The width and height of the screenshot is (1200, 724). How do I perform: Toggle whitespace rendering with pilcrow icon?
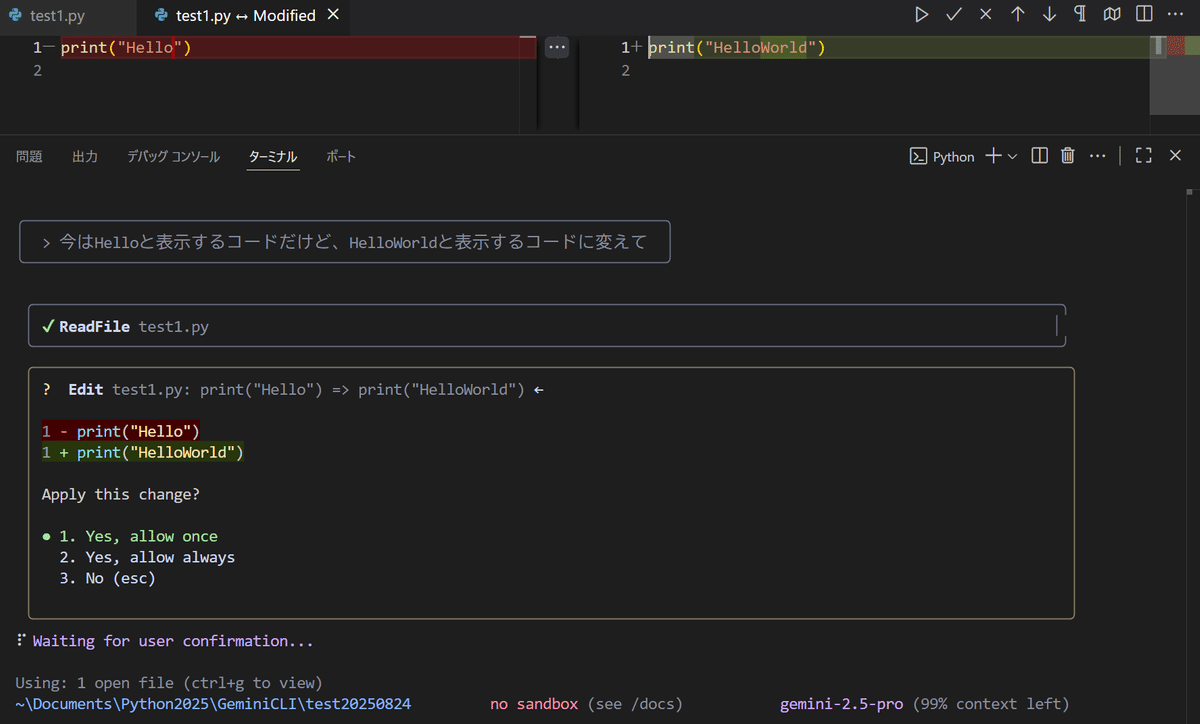tap(1080, 14)
